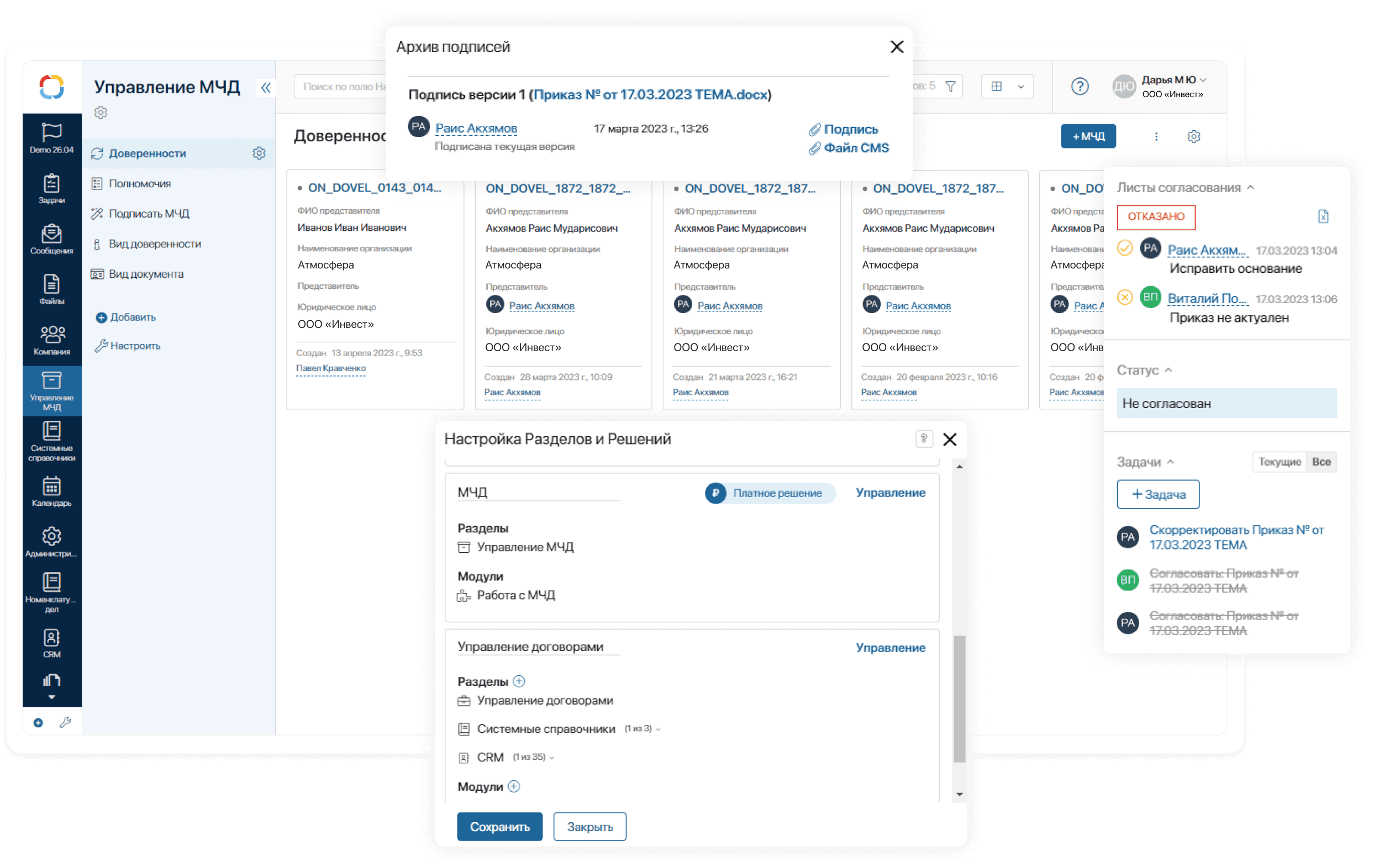
Task: Open the help question mark icon
Action: click(1080, 87)
